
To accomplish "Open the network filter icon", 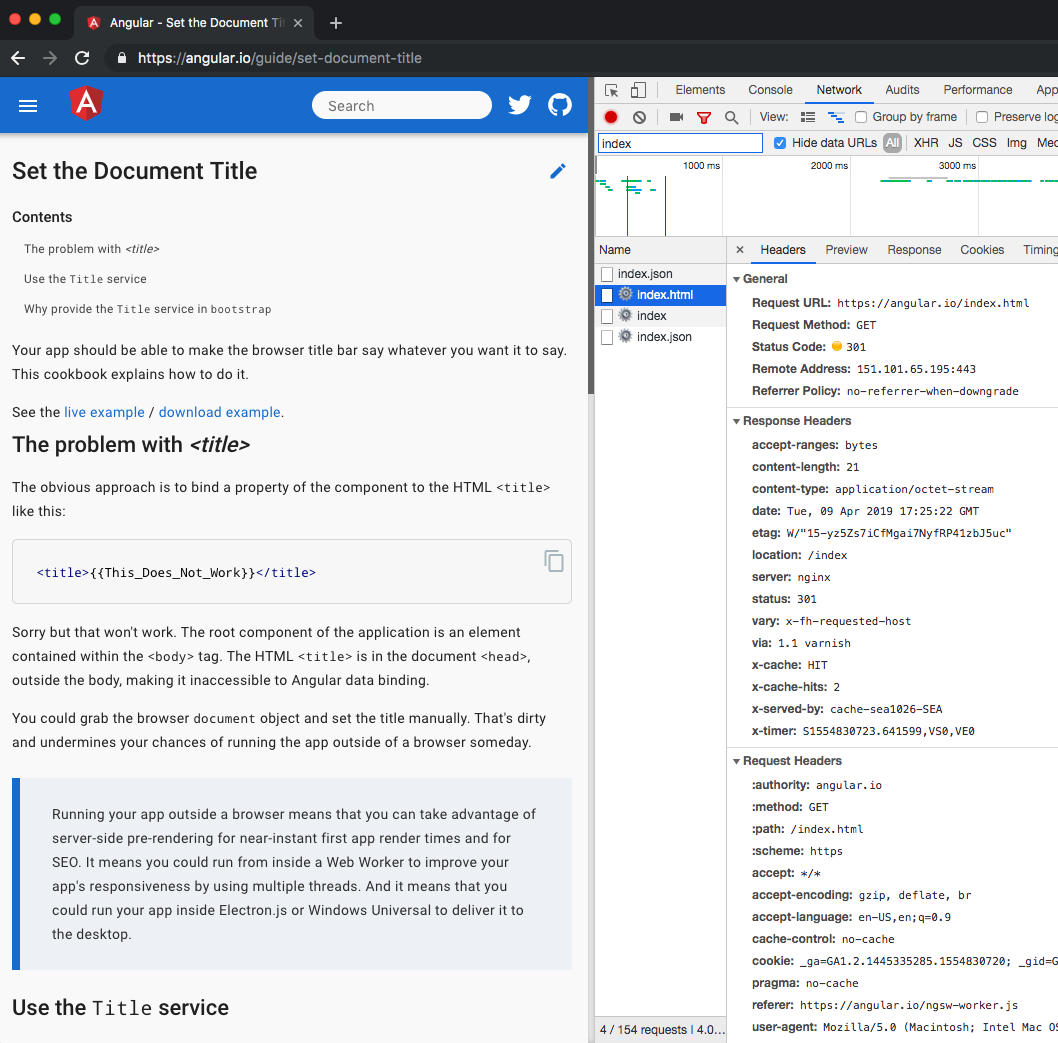I will [704, 117].
